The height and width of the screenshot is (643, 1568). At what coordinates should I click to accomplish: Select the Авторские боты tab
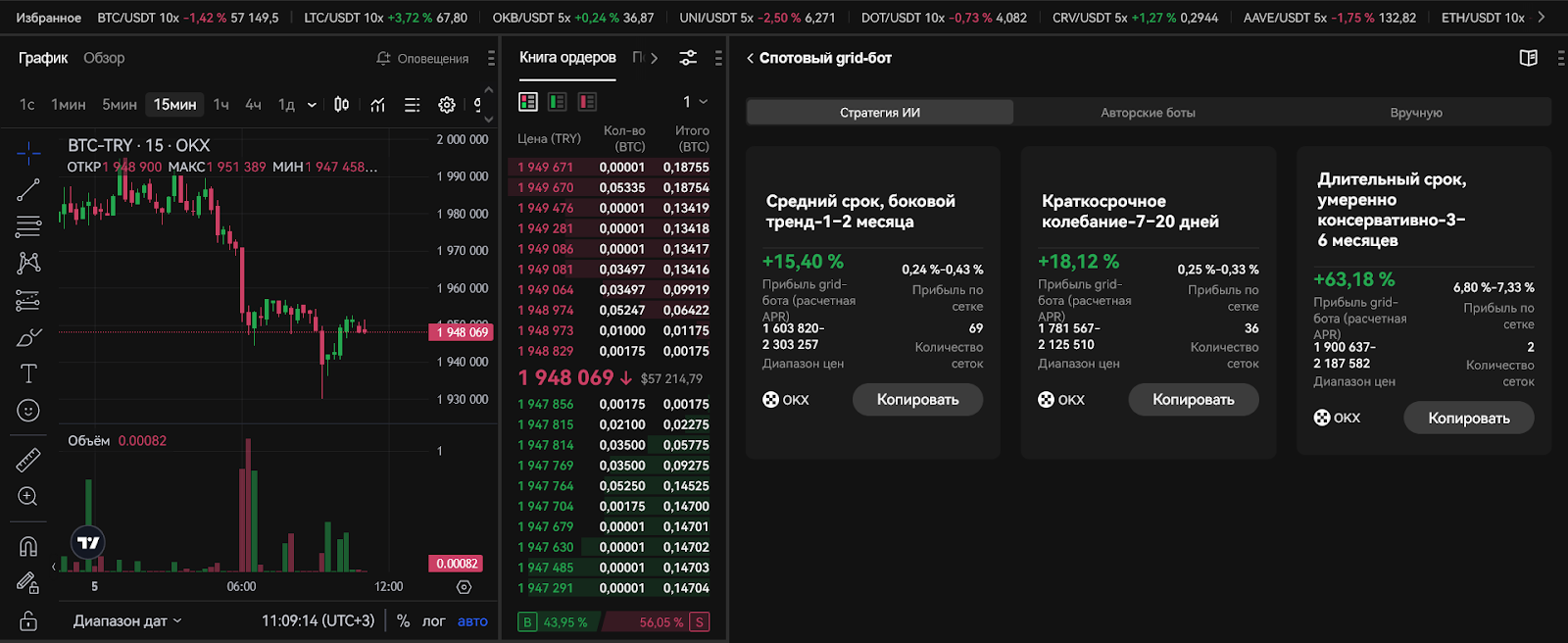tap(1148, 113)
